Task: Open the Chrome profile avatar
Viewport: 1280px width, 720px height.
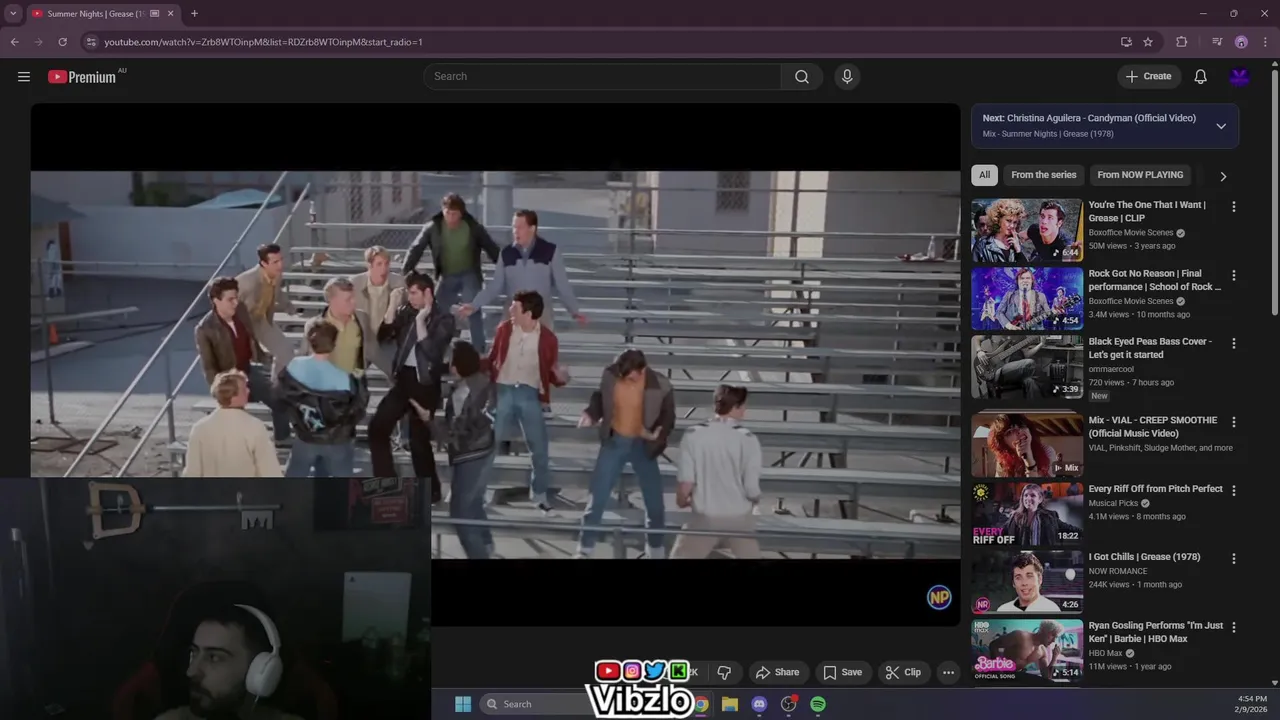Action: 1241,42
